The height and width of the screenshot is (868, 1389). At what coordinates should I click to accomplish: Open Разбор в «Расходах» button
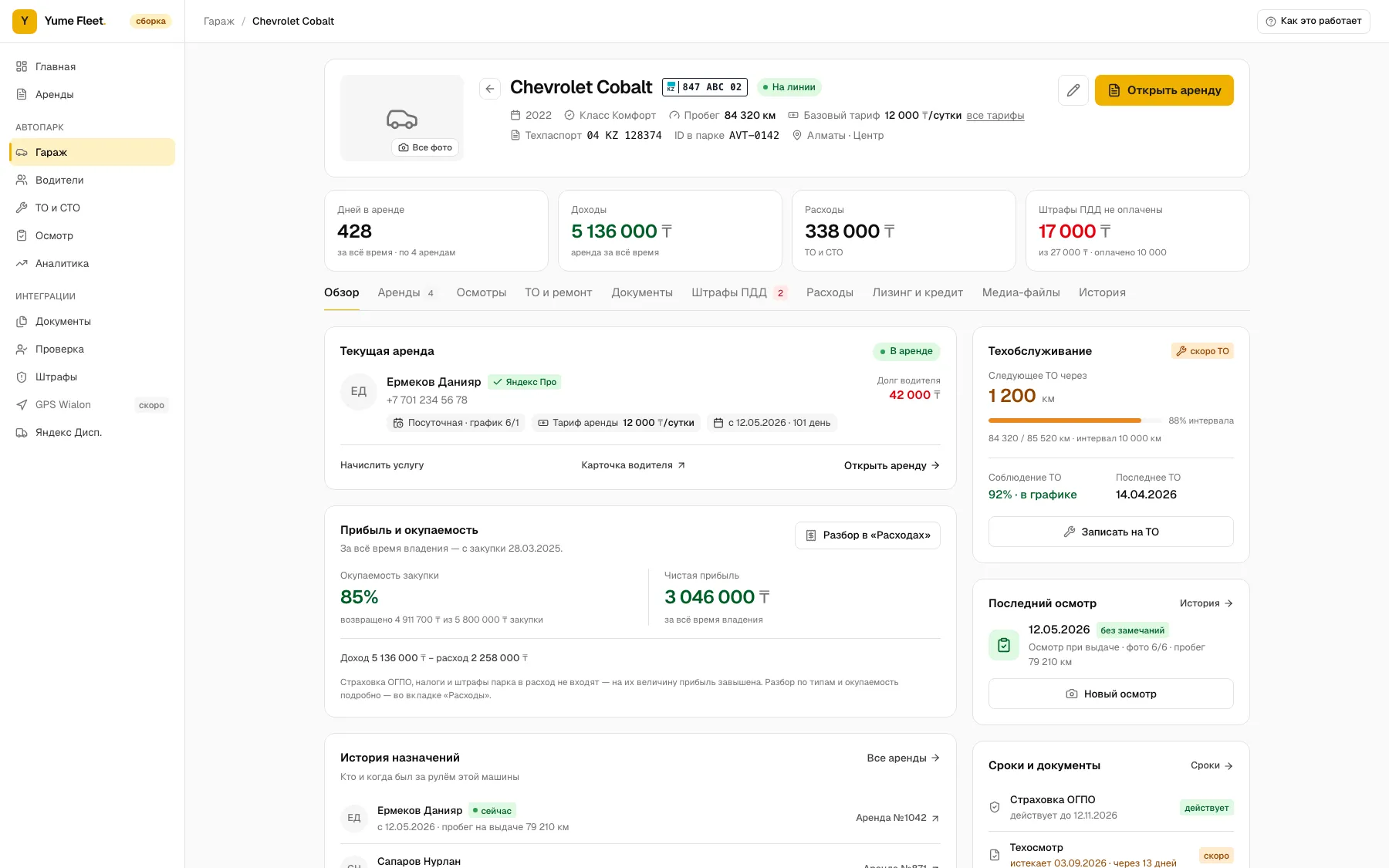point(867,535)
